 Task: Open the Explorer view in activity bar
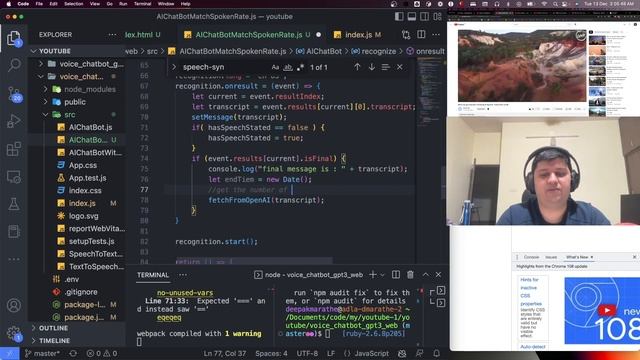(13, 38)
